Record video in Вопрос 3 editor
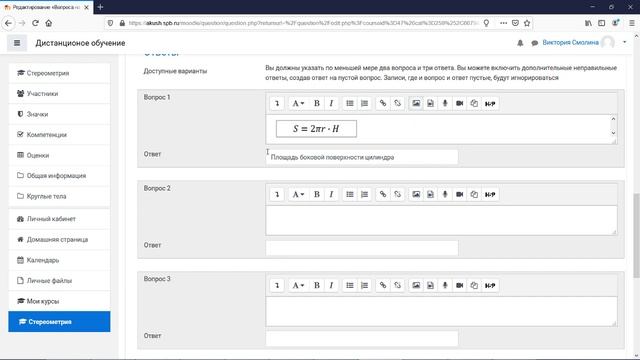 click(460, 286)
